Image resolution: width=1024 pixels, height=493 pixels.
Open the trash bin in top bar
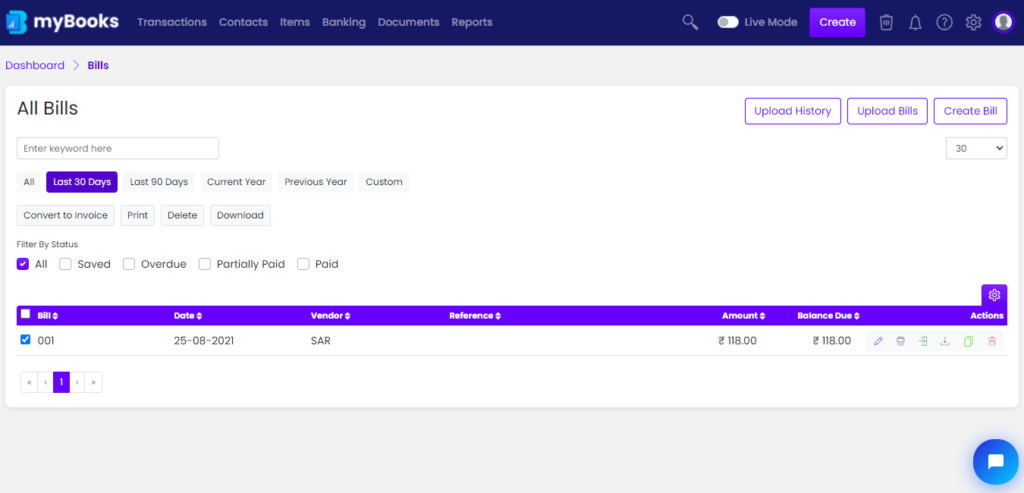point(886,22)
